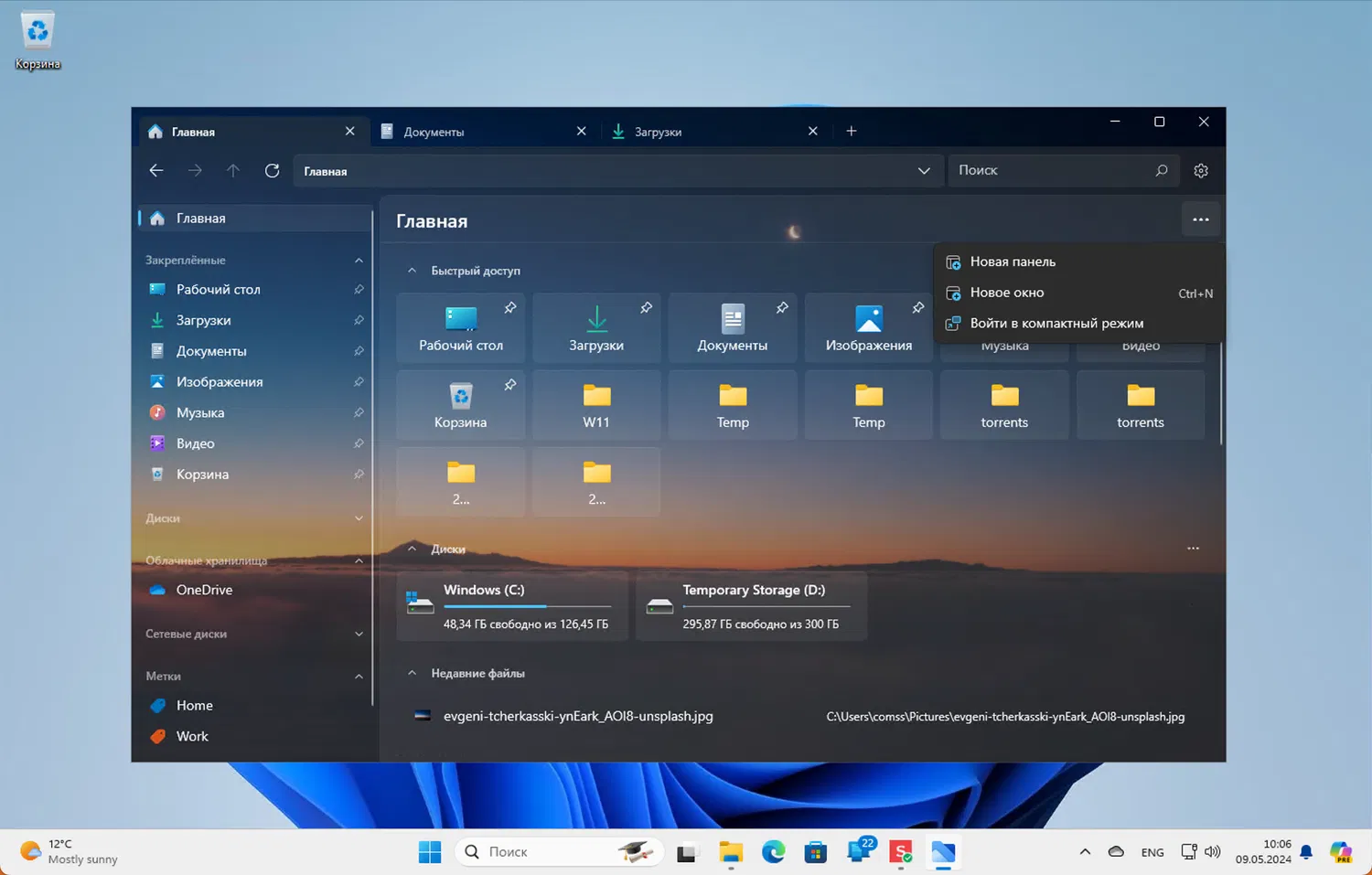Select the Home tag in sidebar
This screenshot has width=1372, height=875.
[x=194, y=706]
